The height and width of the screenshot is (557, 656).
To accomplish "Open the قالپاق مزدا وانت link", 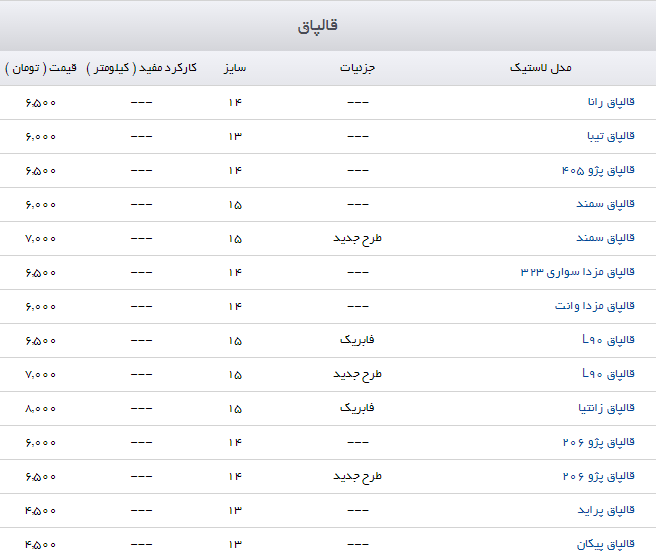I will pos(601,306).
